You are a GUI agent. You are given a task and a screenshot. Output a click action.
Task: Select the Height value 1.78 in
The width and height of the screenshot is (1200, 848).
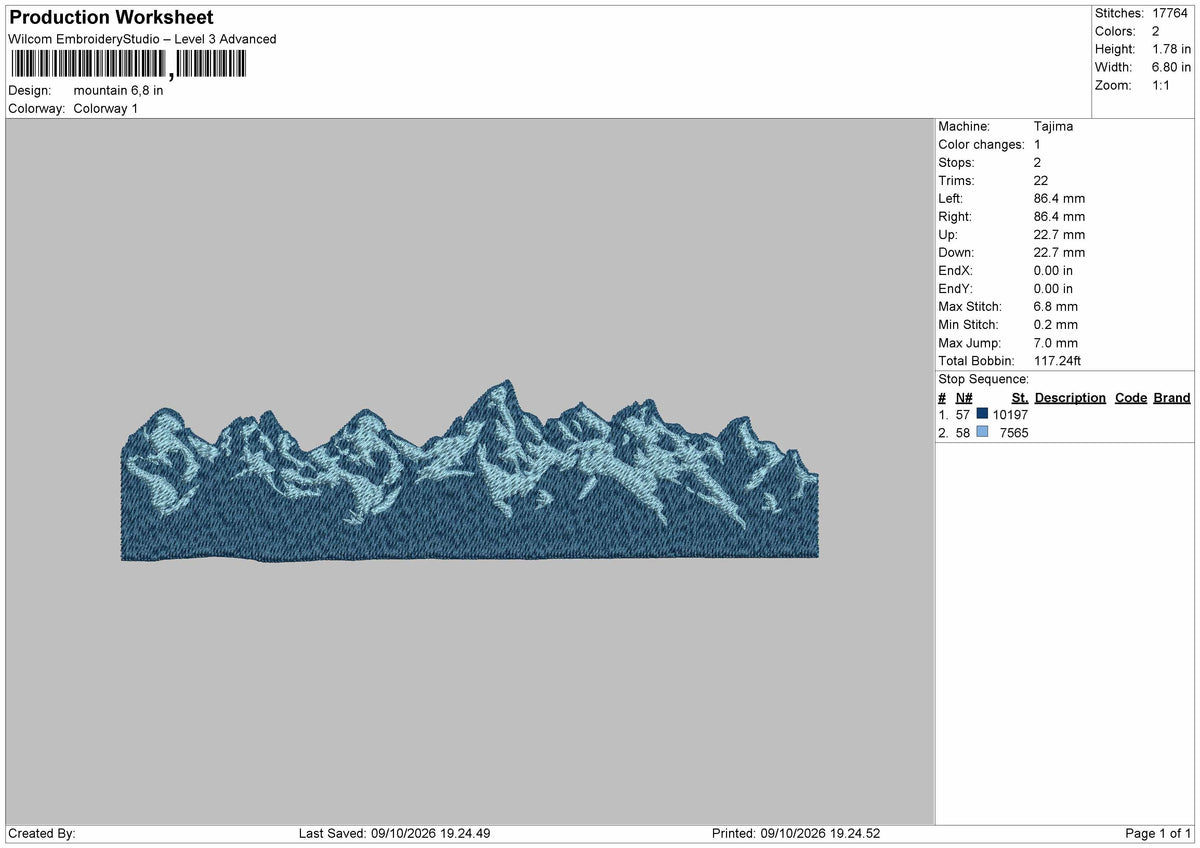(x=1171, y=49)
